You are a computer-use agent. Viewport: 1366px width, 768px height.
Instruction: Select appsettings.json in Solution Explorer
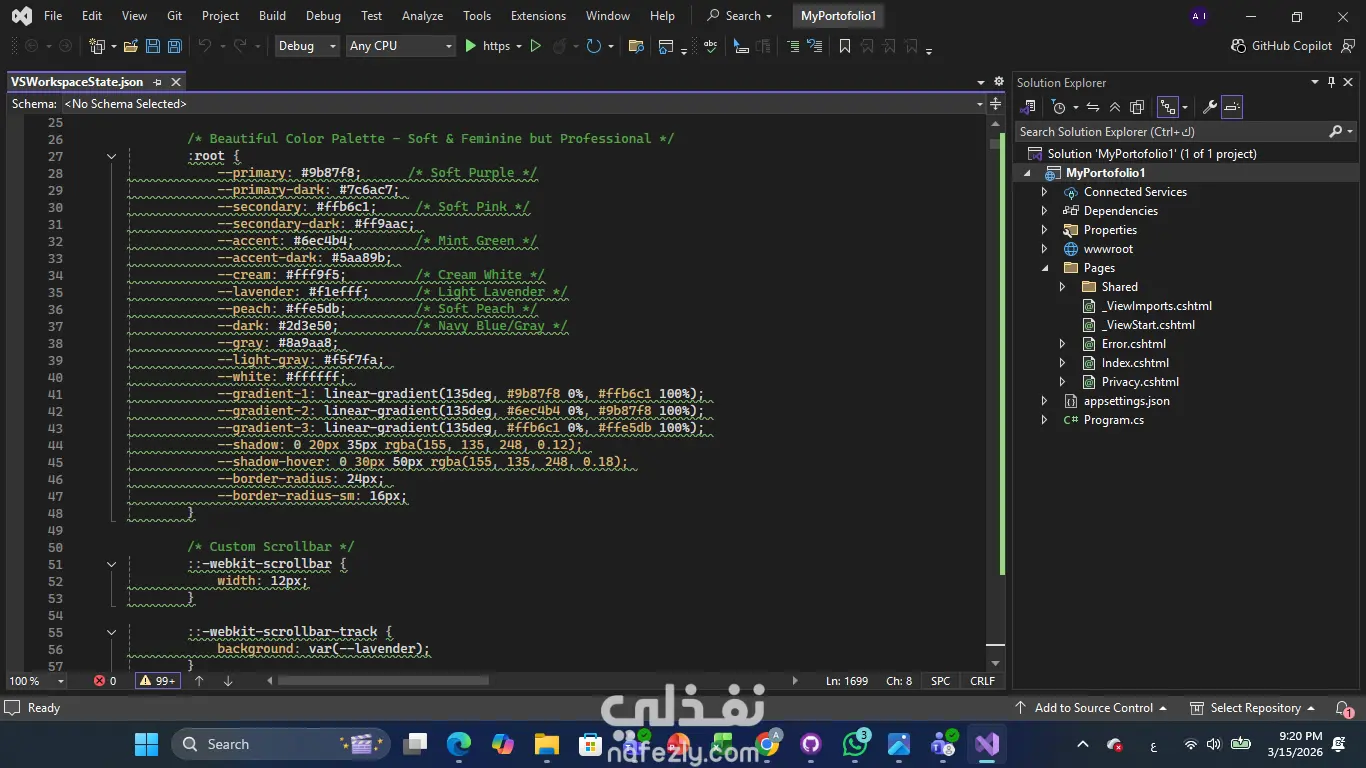tap(1126, 401)
